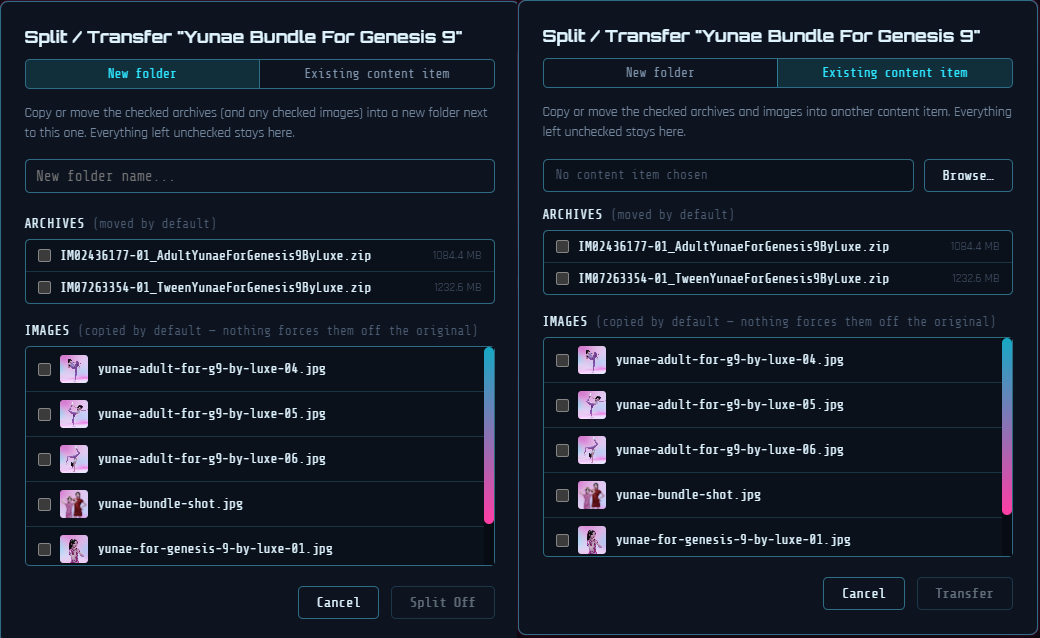Switch to New folder tab in Split Off dialog

pos(142,74)
